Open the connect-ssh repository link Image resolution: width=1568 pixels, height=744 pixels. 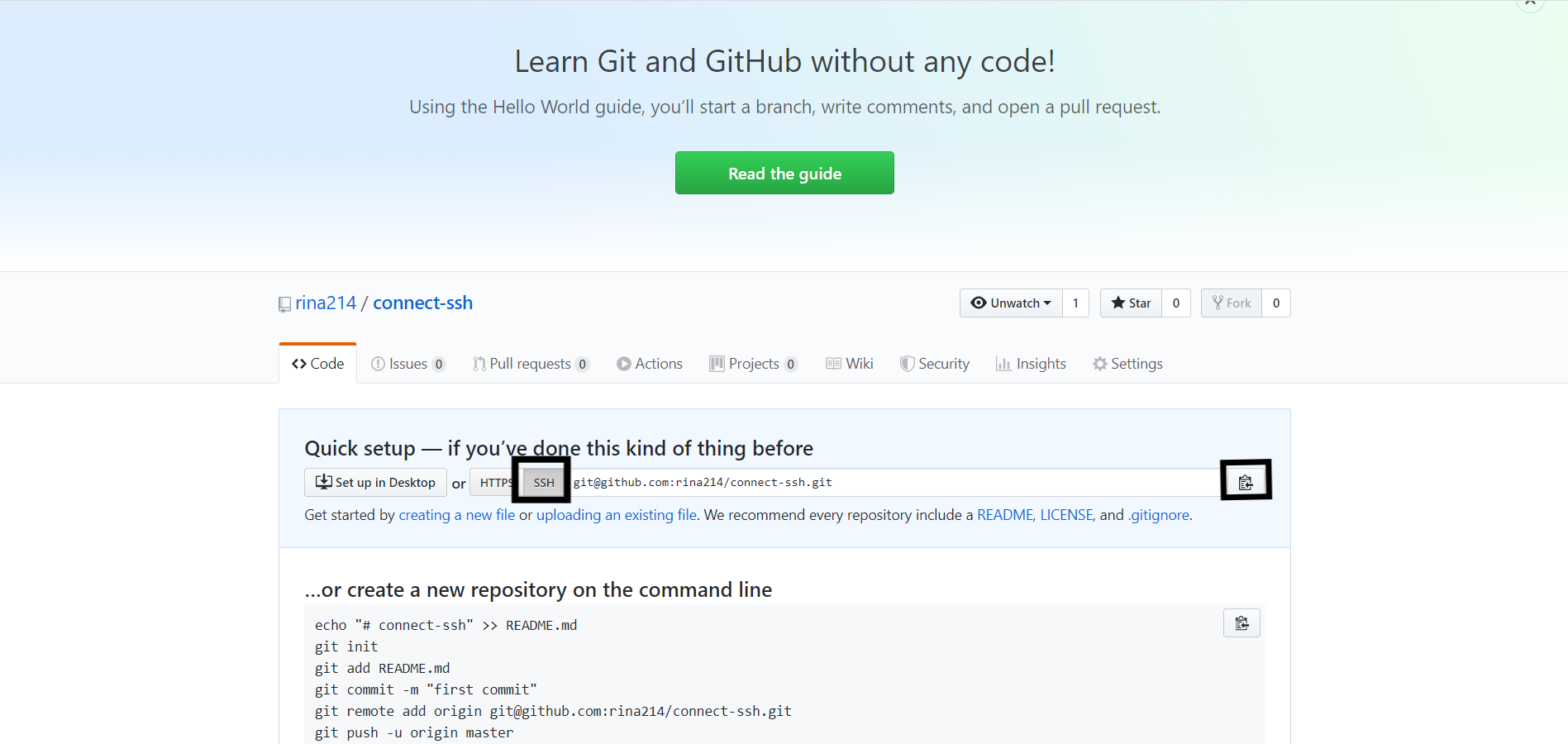(x=422, y=303)
